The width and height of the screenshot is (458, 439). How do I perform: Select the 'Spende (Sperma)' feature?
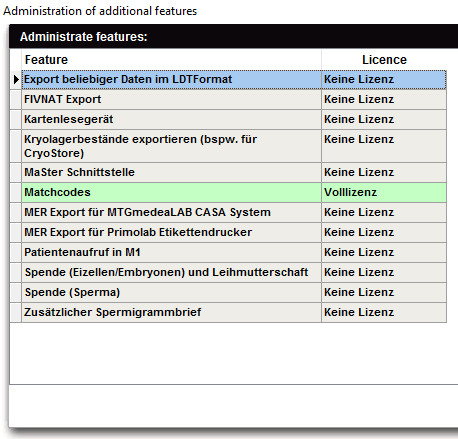pyautogui.click(x=171, y=292)
